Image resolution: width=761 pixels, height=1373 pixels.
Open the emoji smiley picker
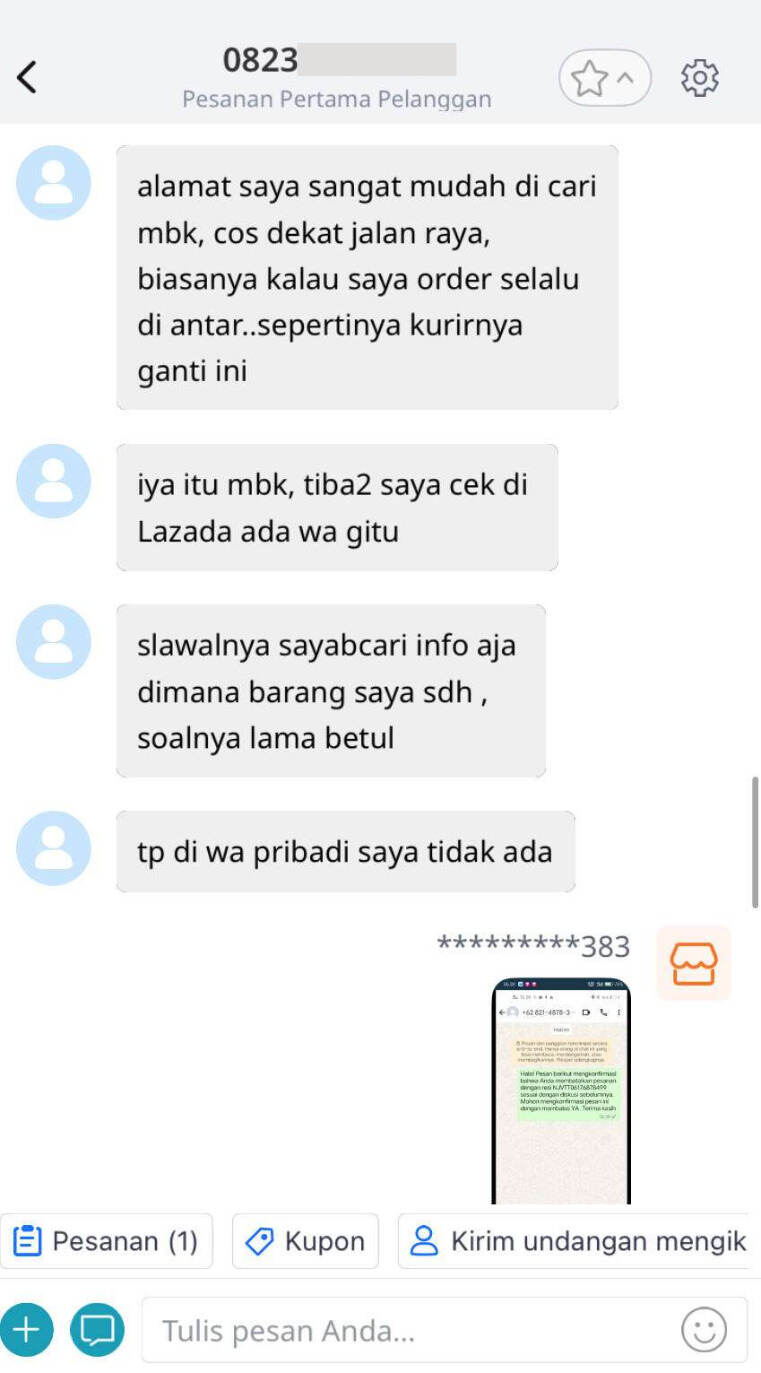click(x=704, y=1330)
